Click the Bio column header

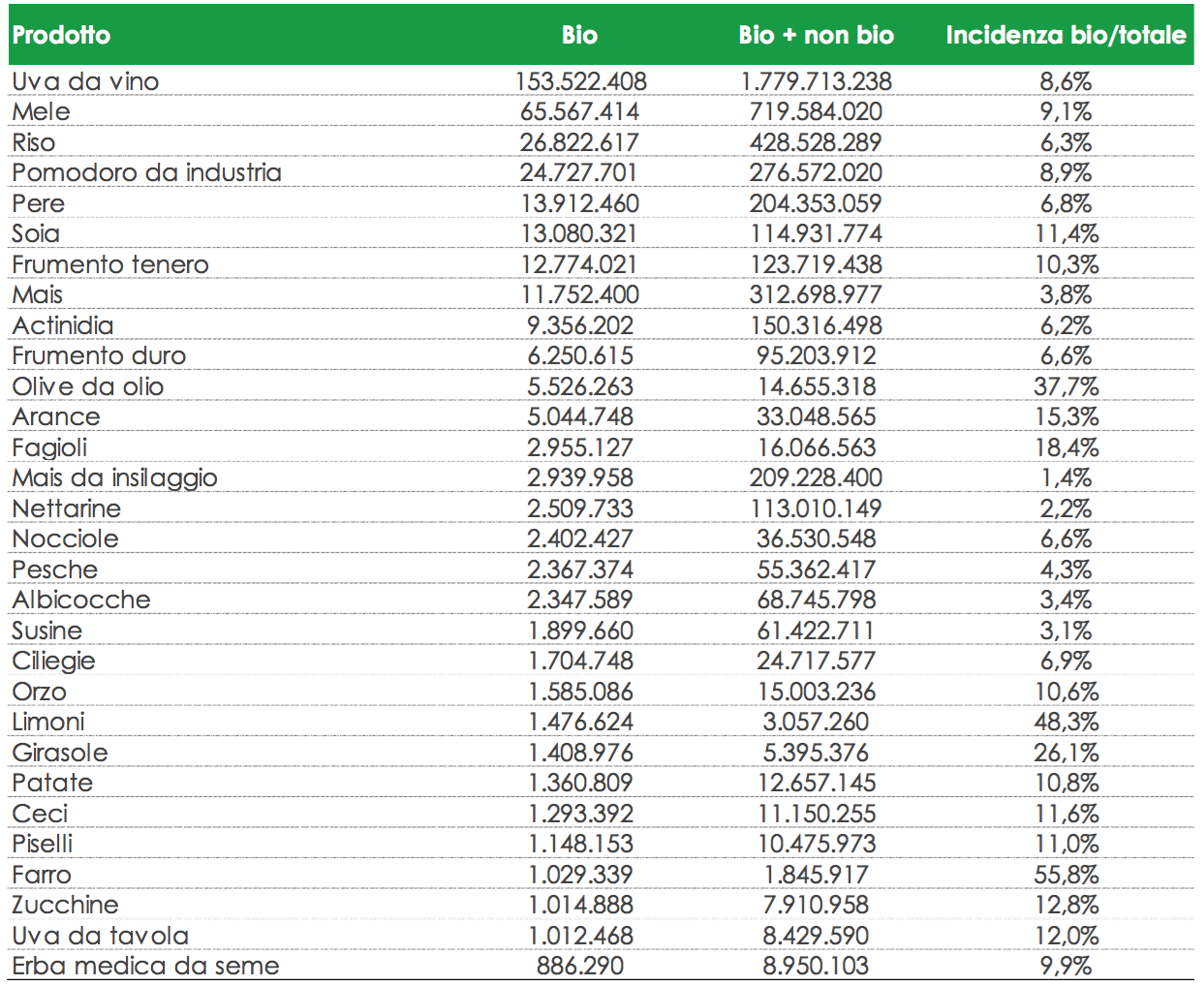(579, 35)
